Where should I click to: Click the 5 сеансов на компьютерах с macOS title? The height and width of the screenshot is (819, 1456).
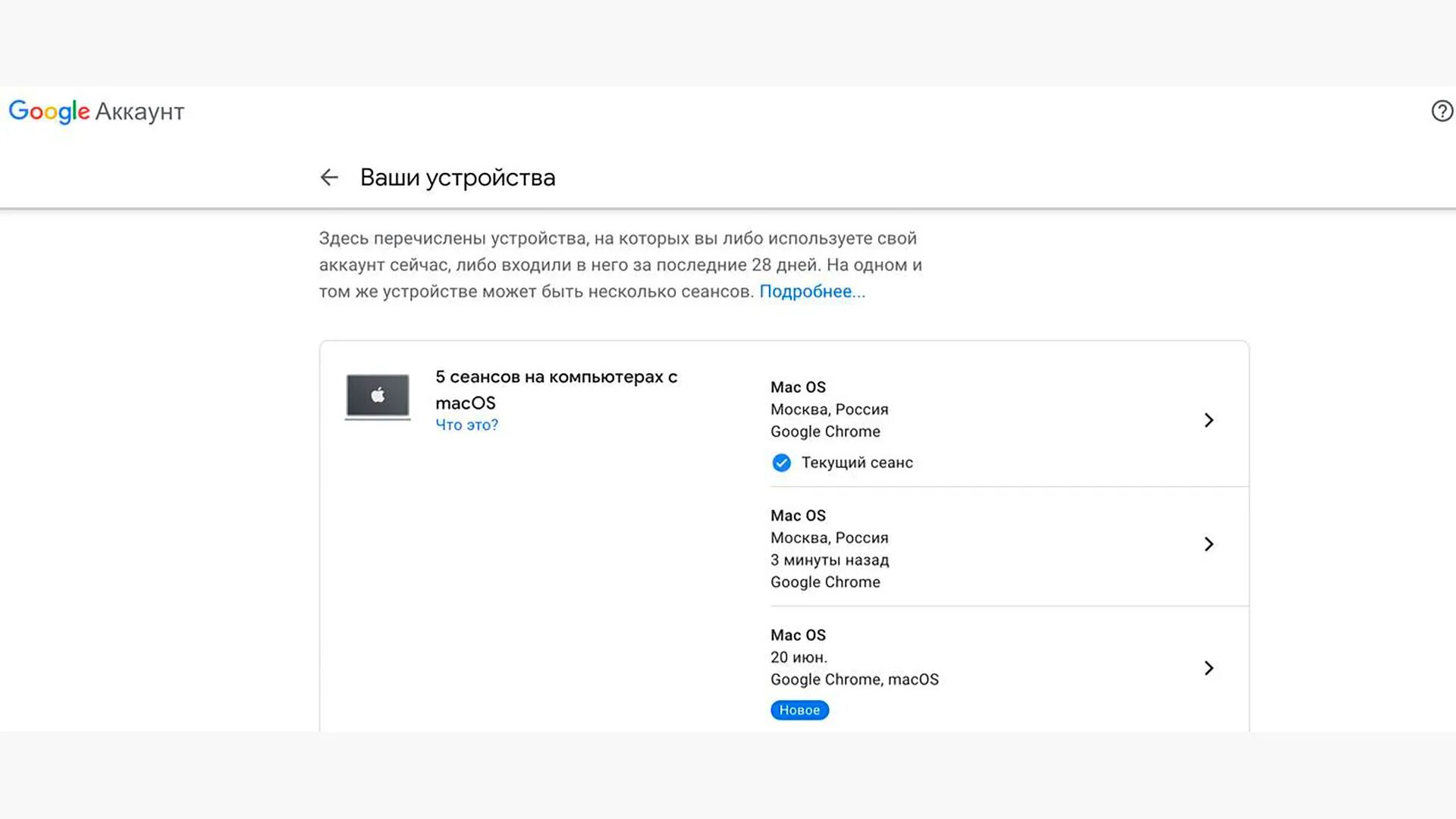tap(557, 390)
